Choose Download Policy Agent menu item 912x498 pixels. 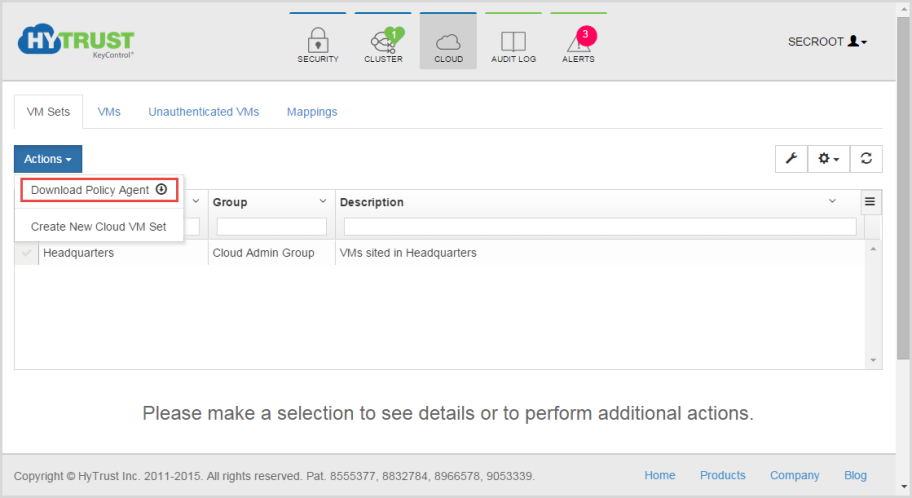point(99,190)
